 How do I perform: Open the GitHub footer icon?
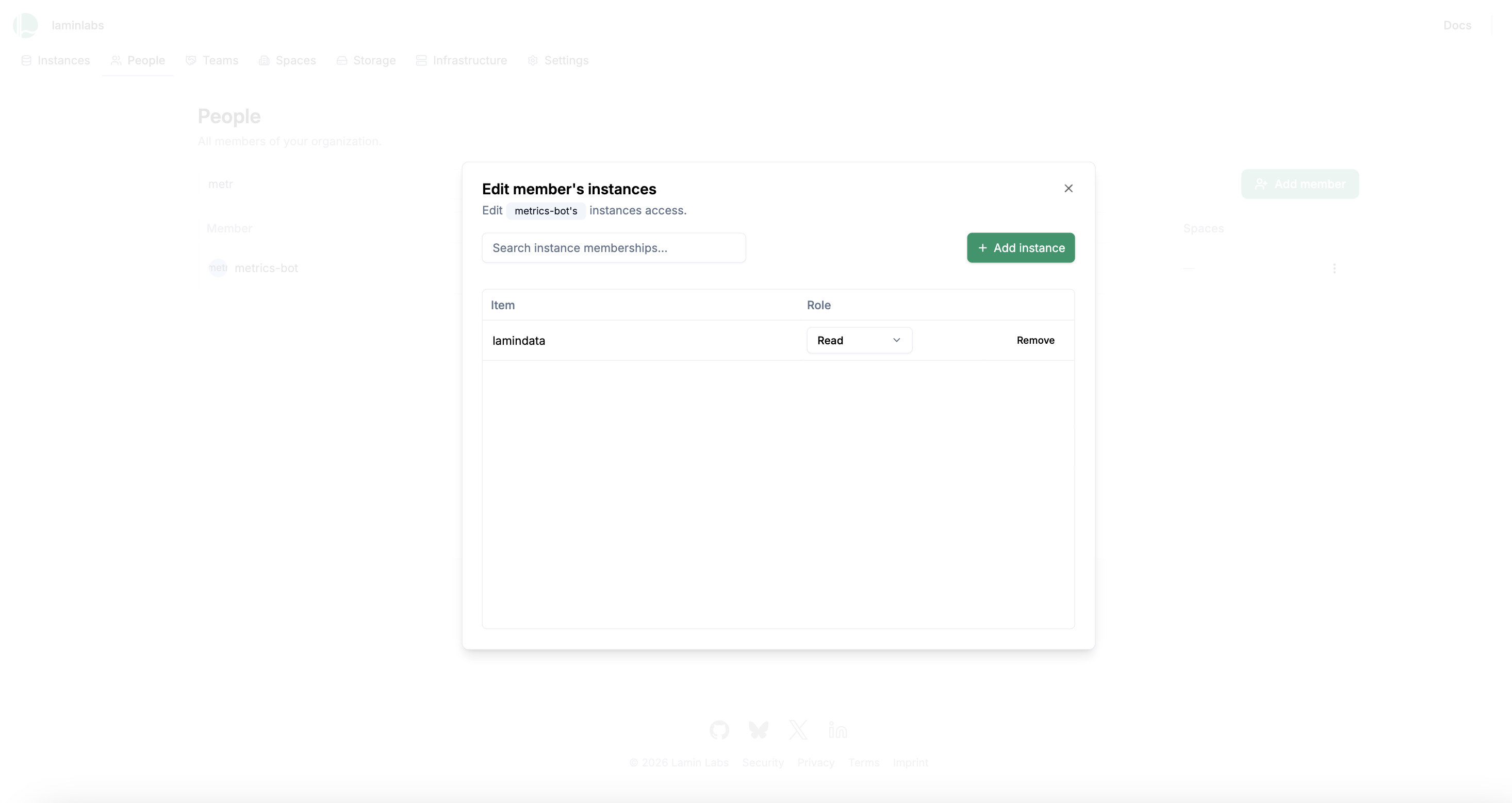(x=719, y=730)
